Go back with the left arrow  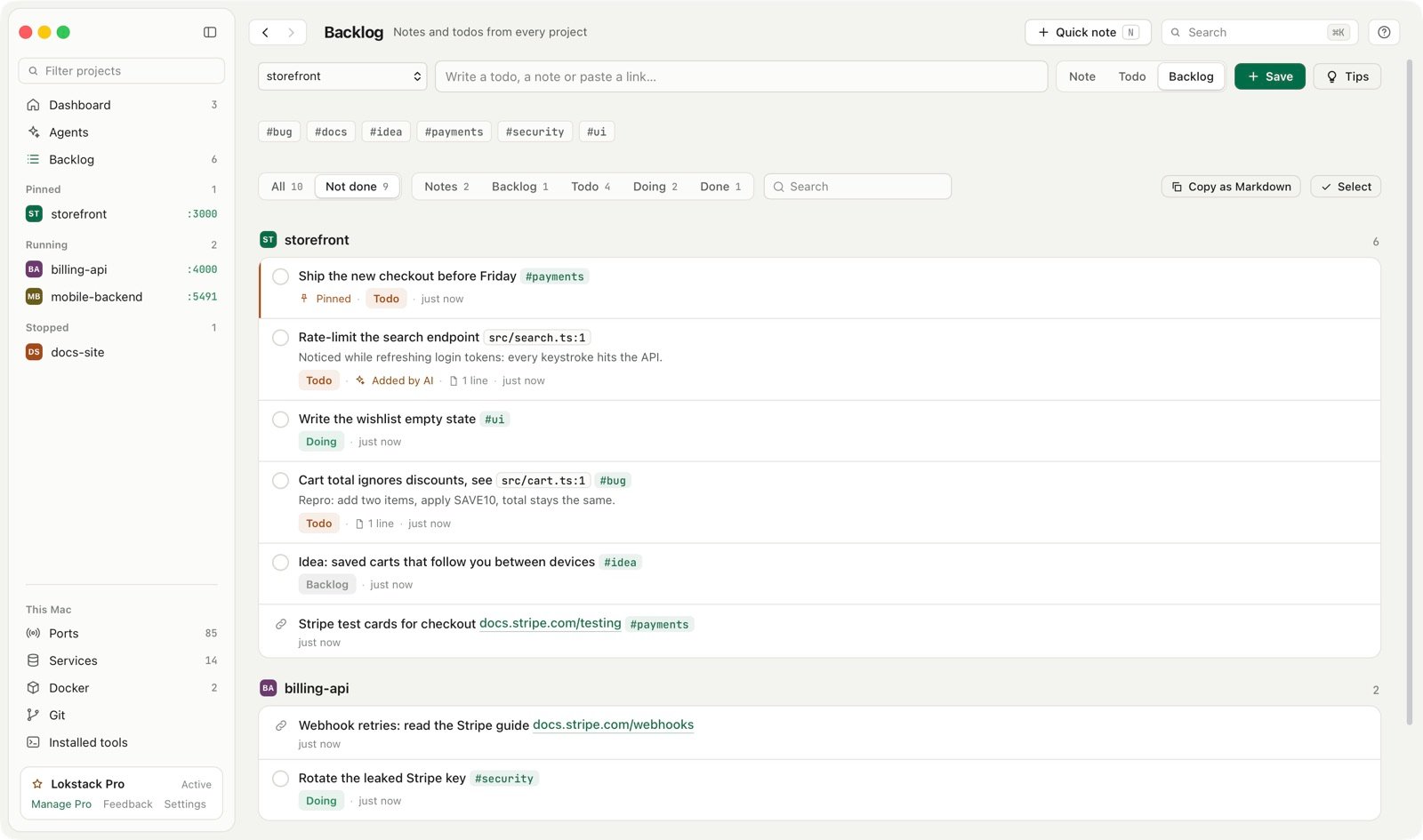pyautogui.click(x=265, y=32)
